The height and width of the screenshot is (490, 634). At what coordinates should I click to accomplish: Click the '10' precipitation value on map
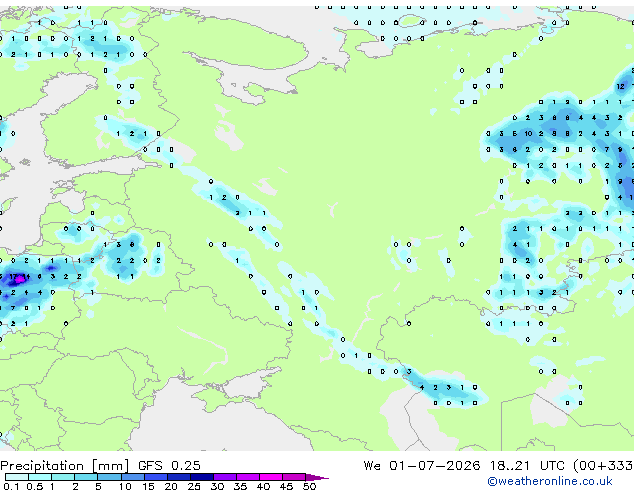[x=528, y=133]
